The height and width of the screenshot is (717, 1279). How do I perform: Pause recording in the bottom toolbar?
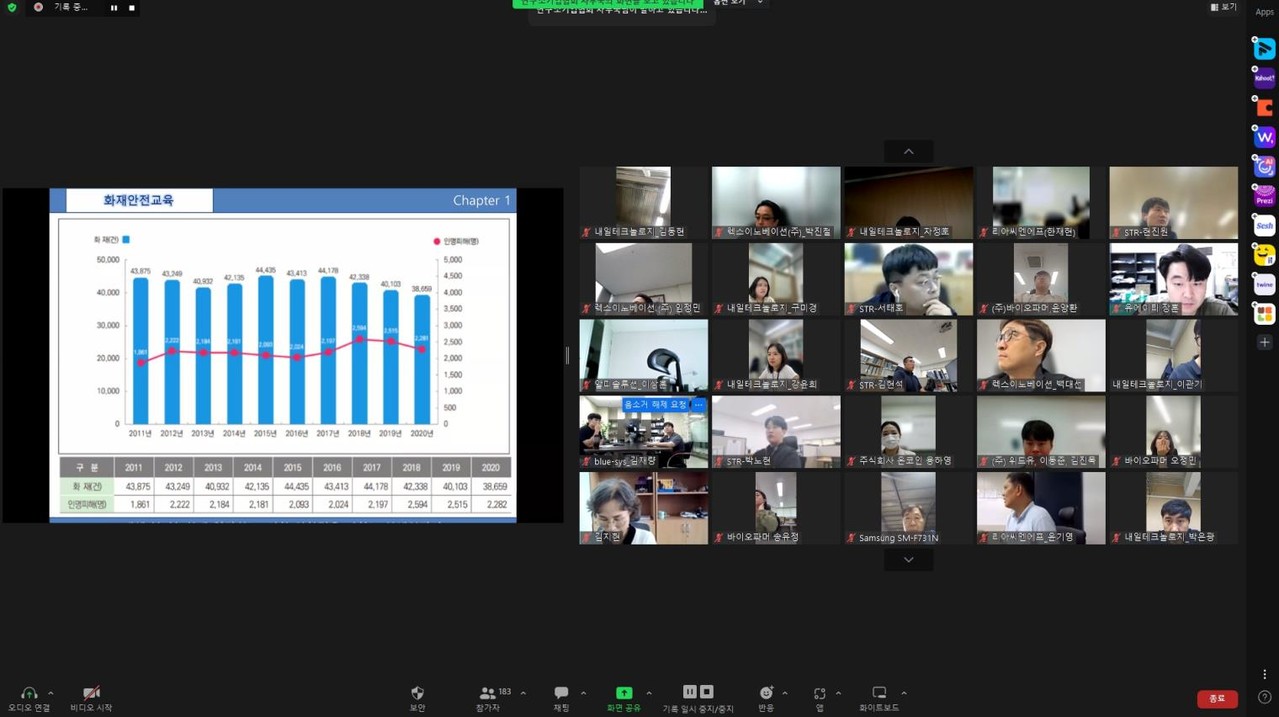tap(689, 692)
